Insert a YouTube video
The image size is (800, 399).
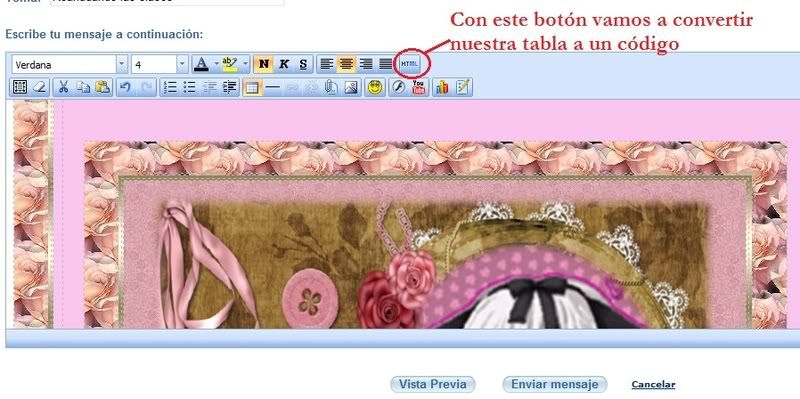(418, 87)
